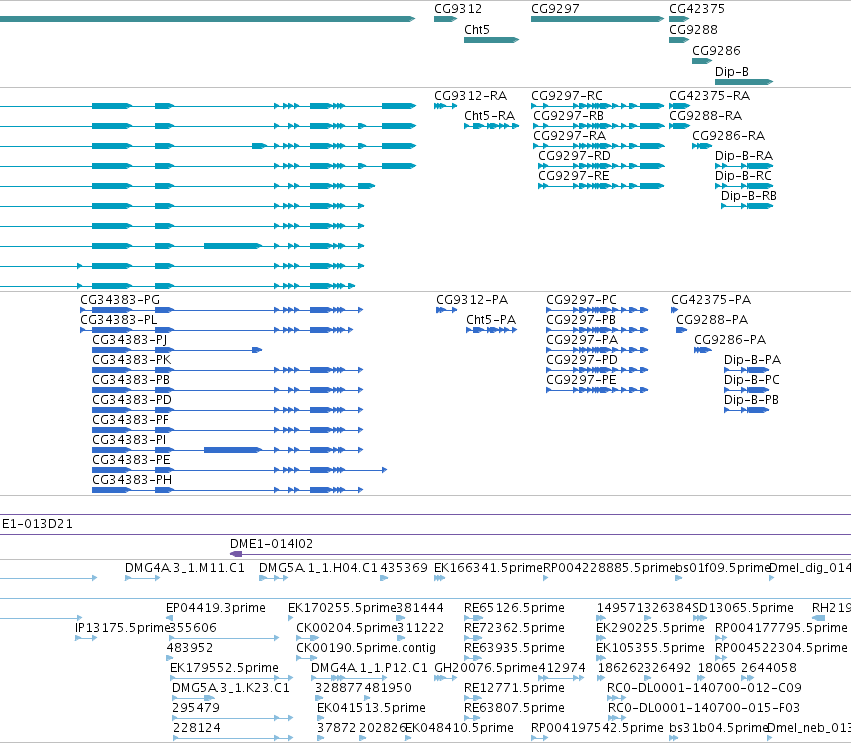Select protein CG34383-PF
851x743 pixels.
pos(130,421)
